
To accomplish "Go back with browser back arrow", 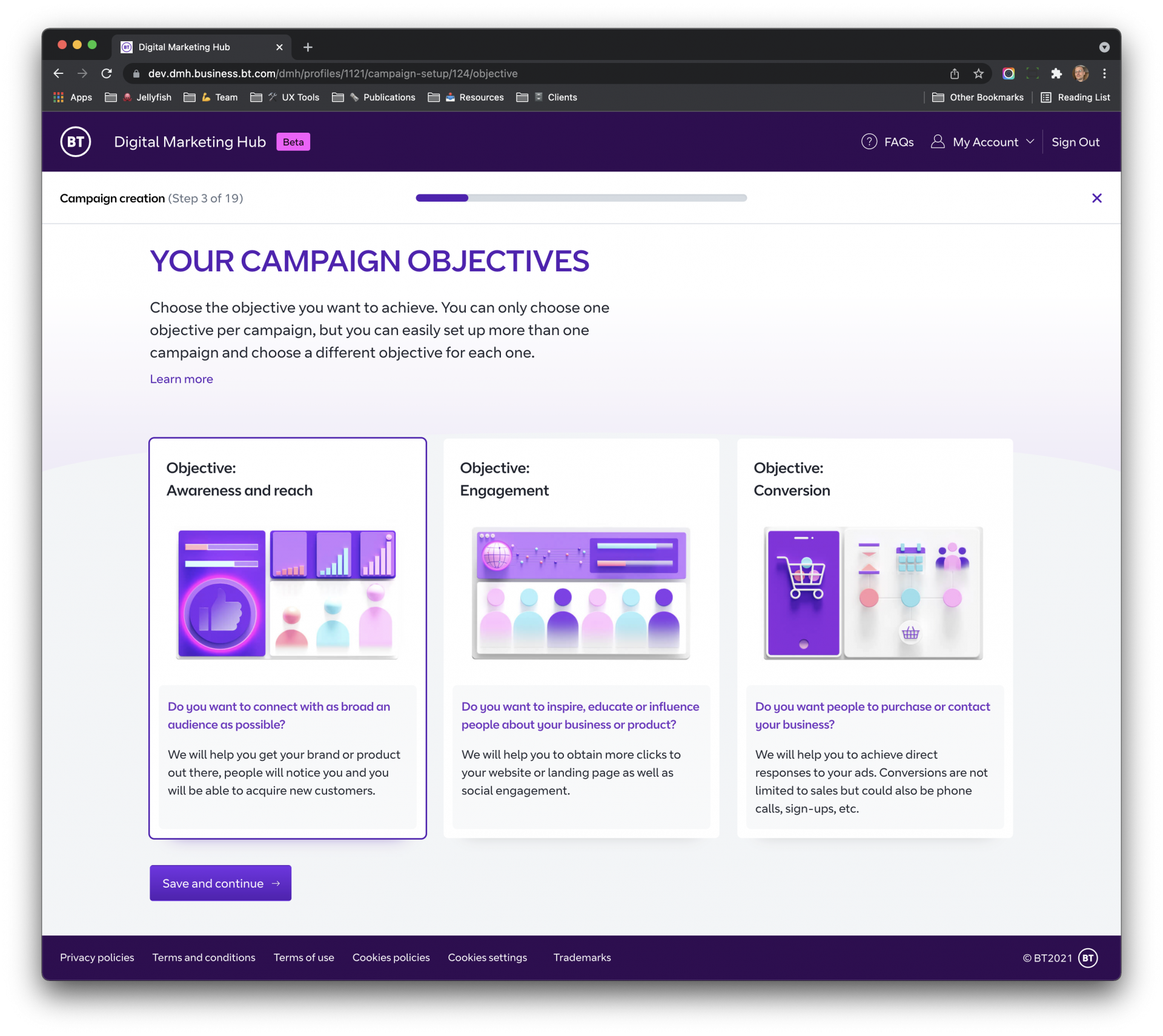I will coord(58,73).
